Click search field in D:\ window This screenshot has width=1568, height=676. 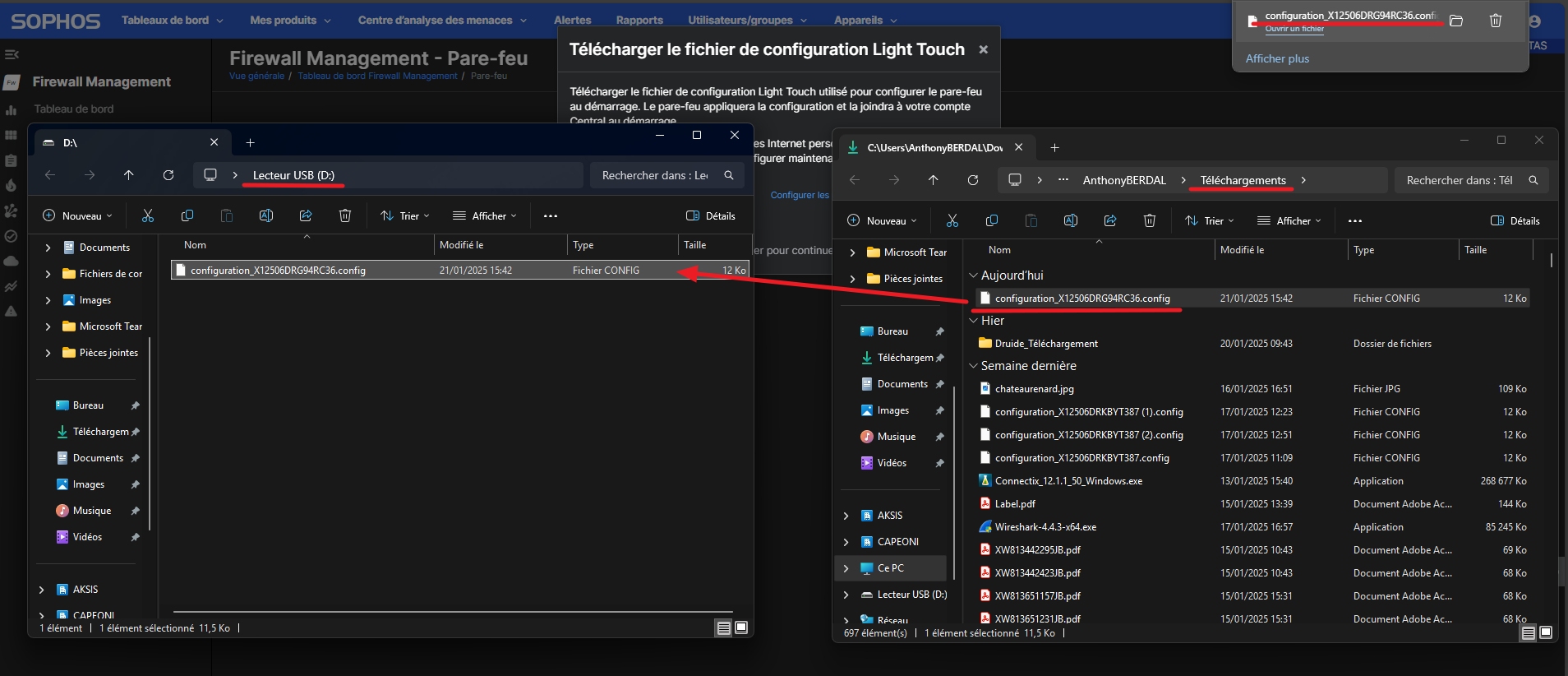point(667,175)
